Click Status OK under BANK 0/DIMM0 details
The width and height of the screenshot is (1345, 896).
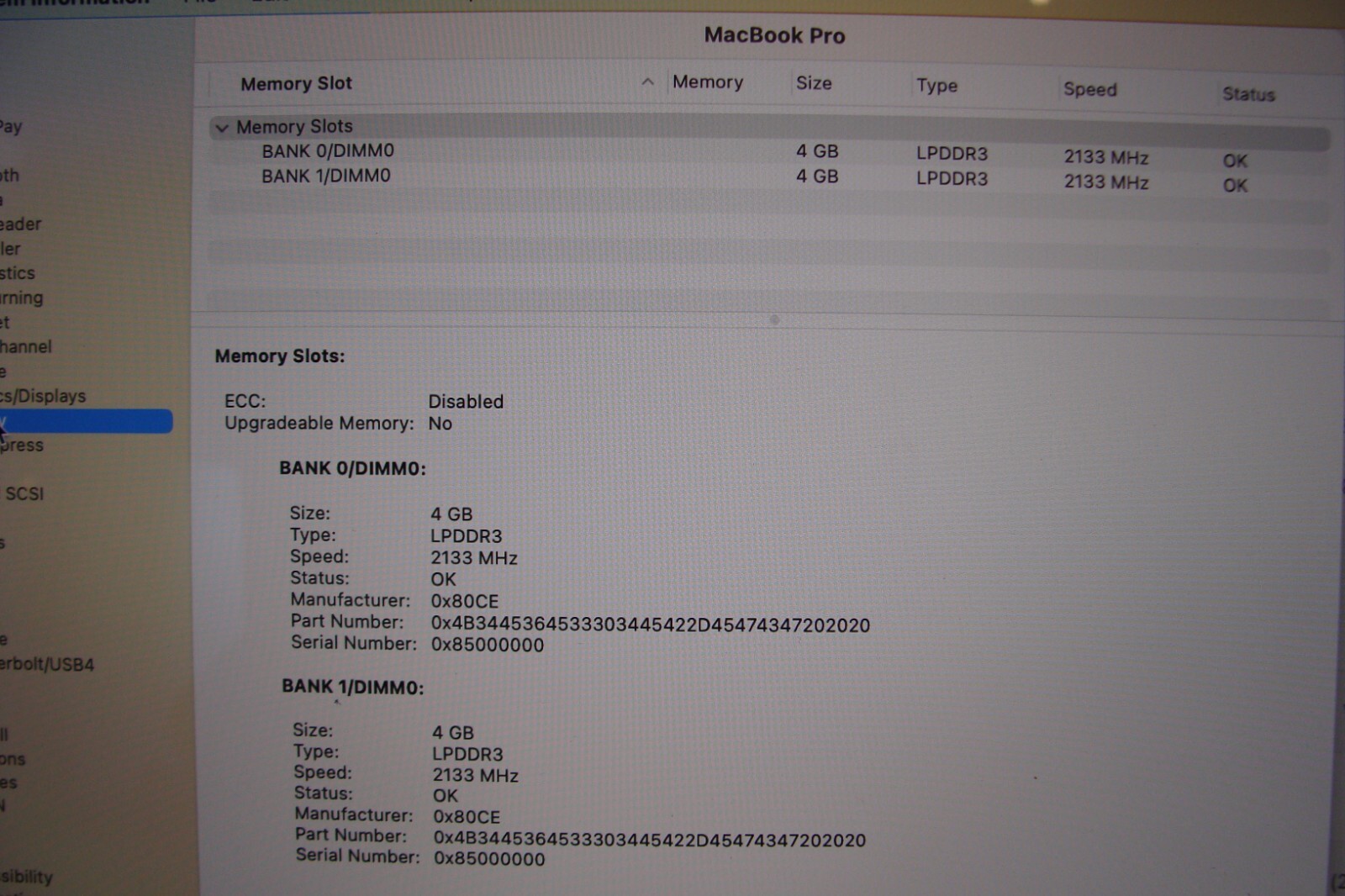[x=443, y=579]
